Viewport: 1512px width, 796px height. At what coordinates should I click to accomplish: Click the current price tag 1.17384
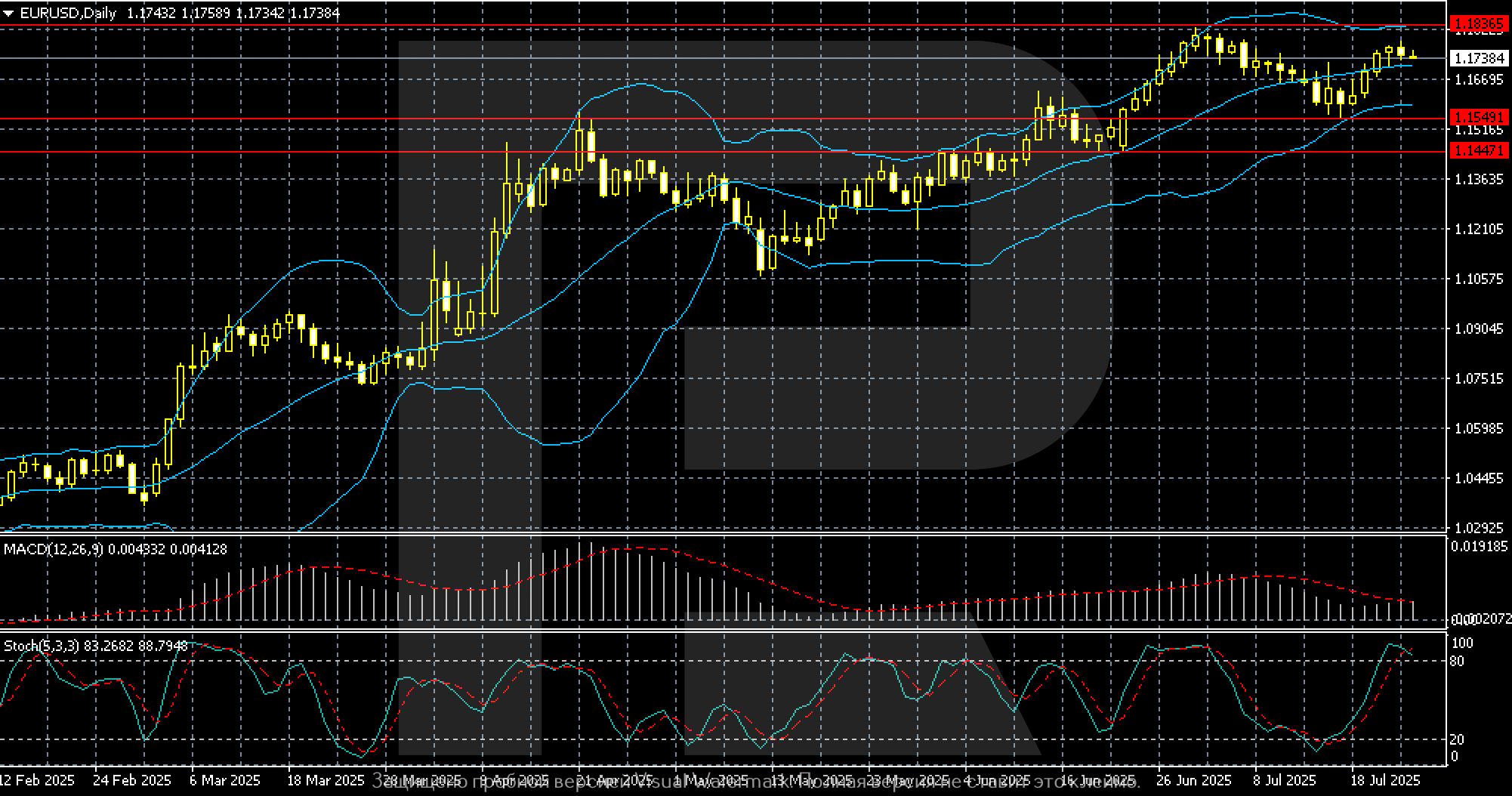1479,58
